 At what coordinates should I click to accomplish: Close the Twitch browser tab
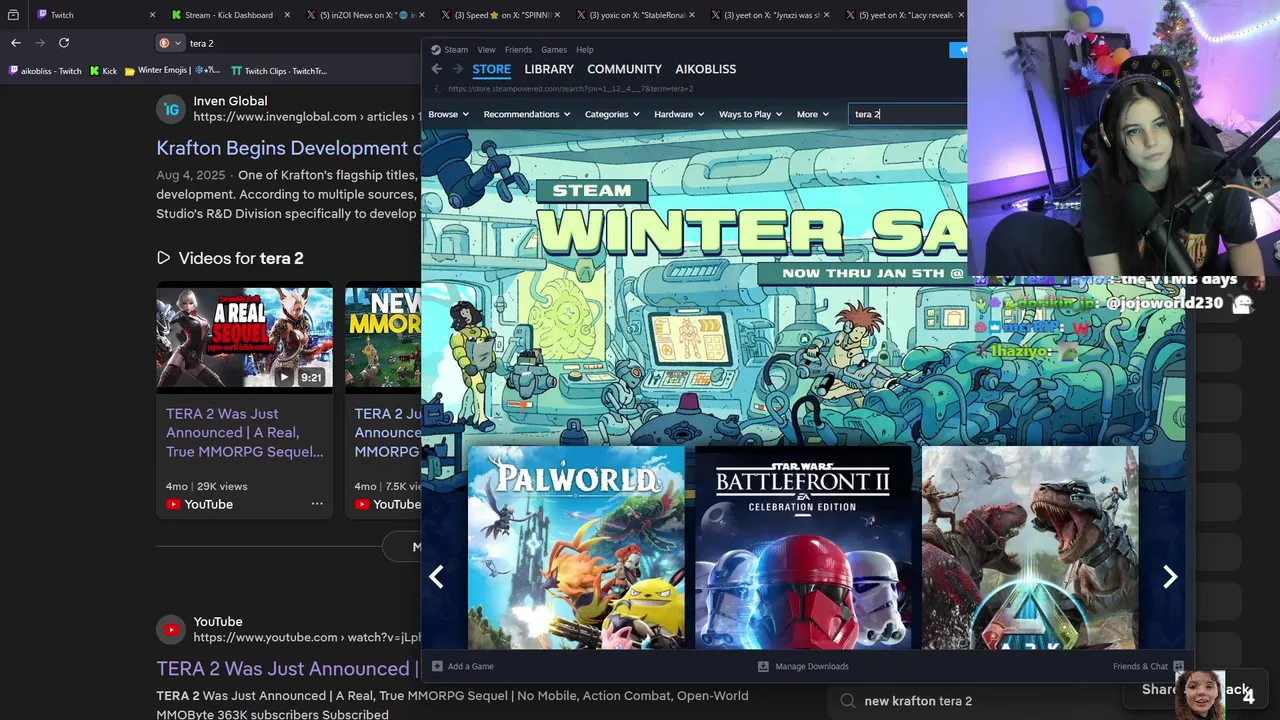click(x=152, y=15)
